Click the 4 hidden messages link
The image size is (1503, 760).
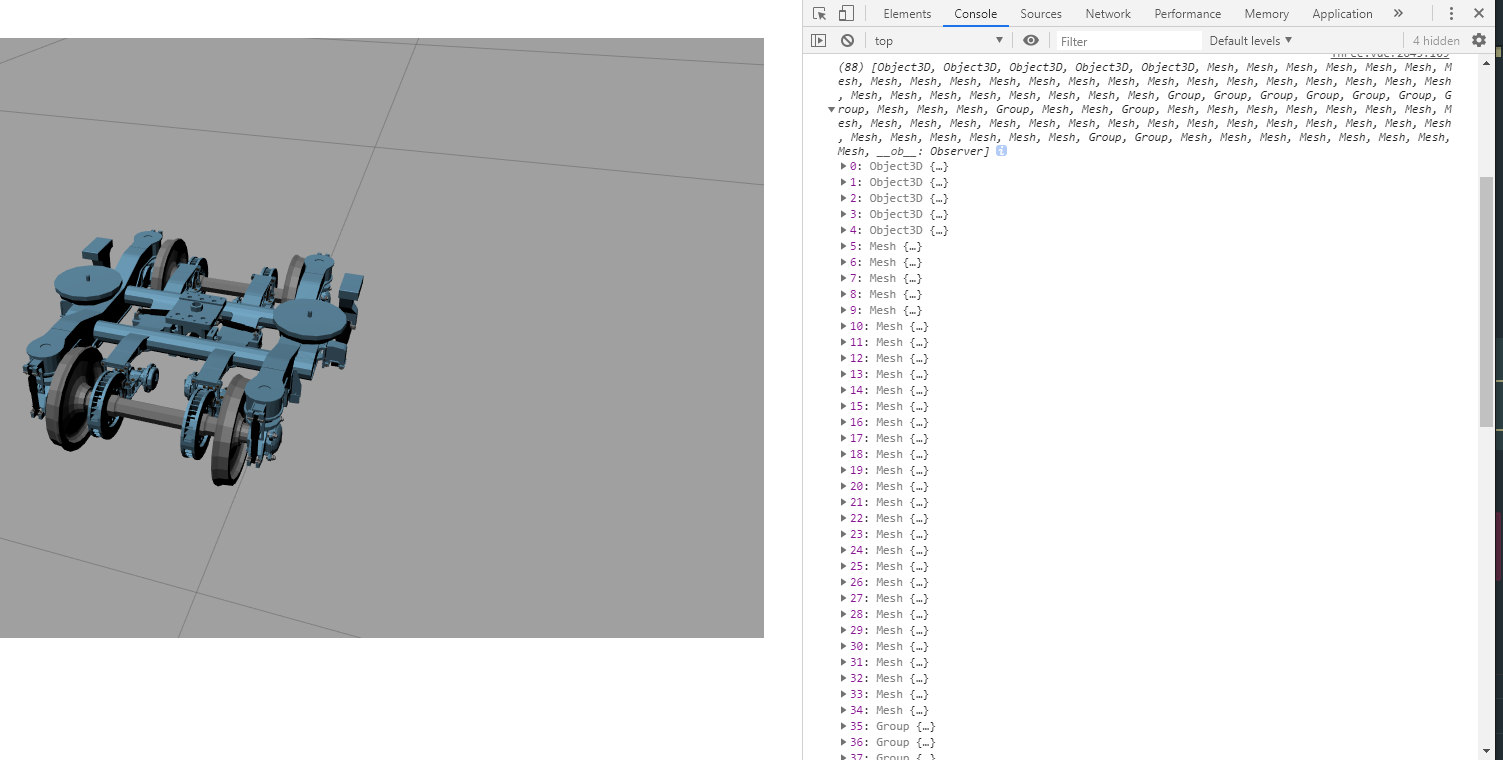[1435, 40]
